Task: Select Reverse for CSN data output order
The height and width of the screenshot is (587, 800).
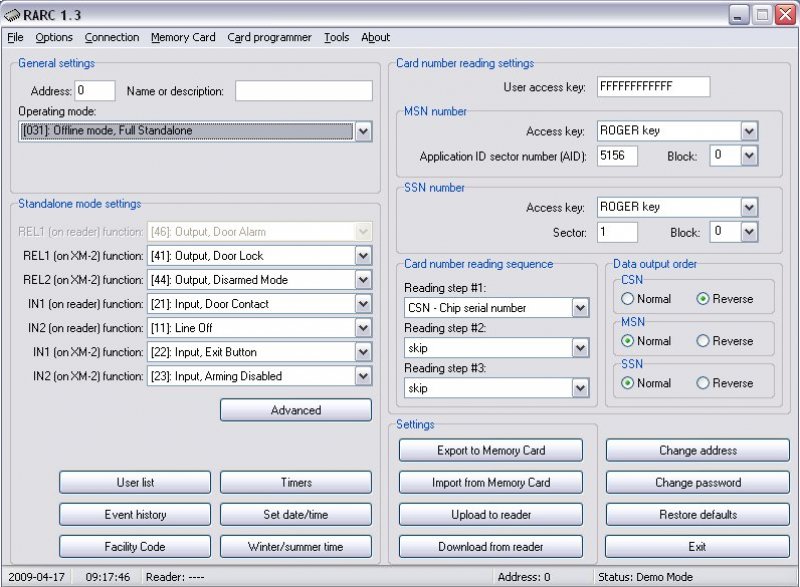Action: coord(703,299)
